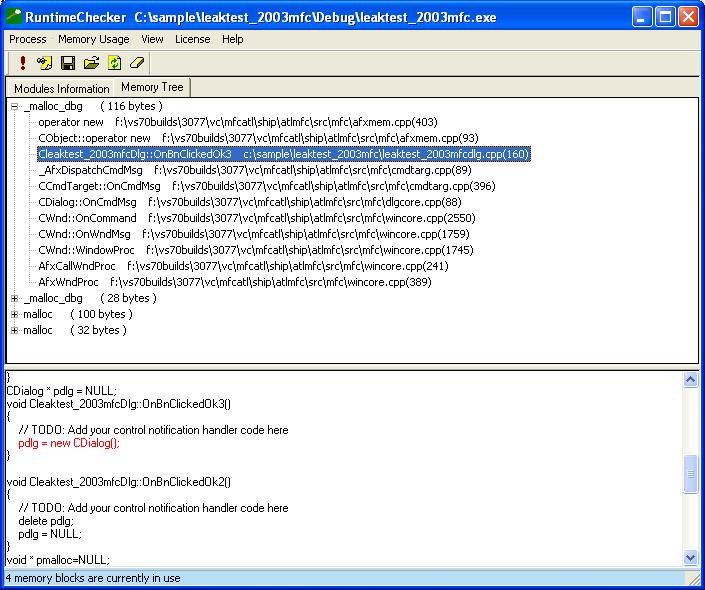705x590 pixels.
Task: Select the CCmdTarget::OnCmdMsg row
Action: 267,186
